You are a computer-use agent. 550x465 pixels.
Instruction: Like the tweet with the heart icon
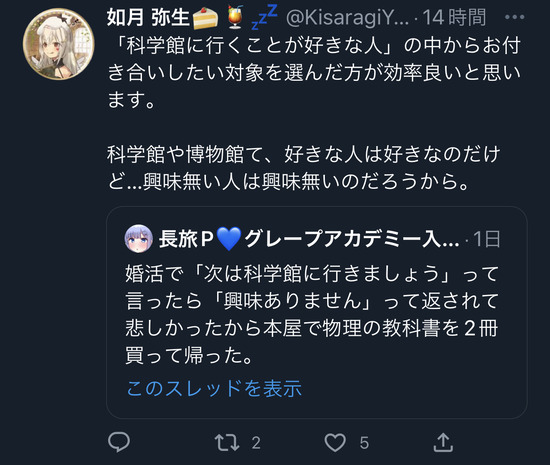coord(335,443)
